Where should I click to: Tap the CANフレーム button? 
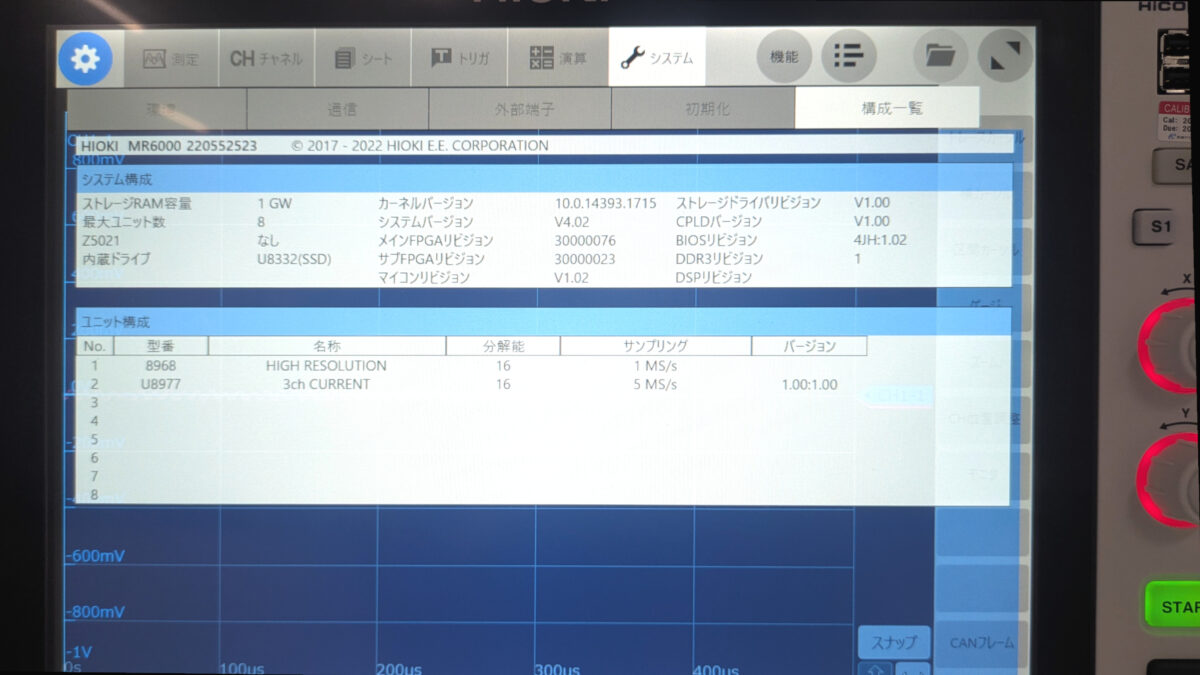point(981,643)
